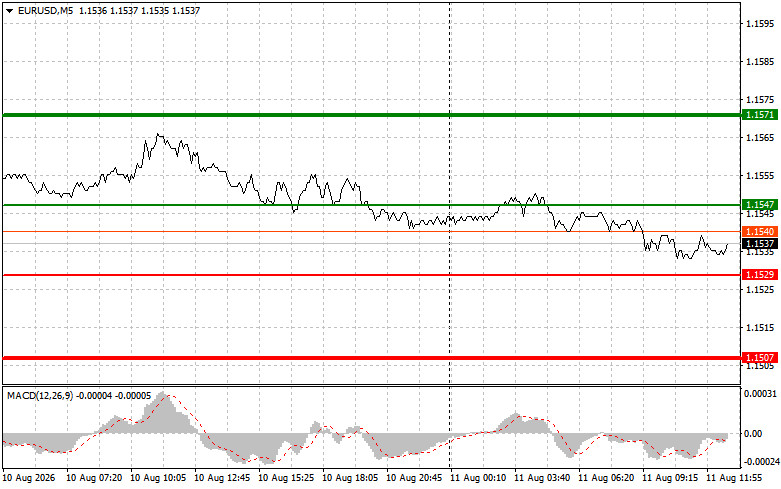The width and height of the screenshot is (781, 489).
Task: Click the 10 Aug 20:45 time label
Action: click(414, 478)
